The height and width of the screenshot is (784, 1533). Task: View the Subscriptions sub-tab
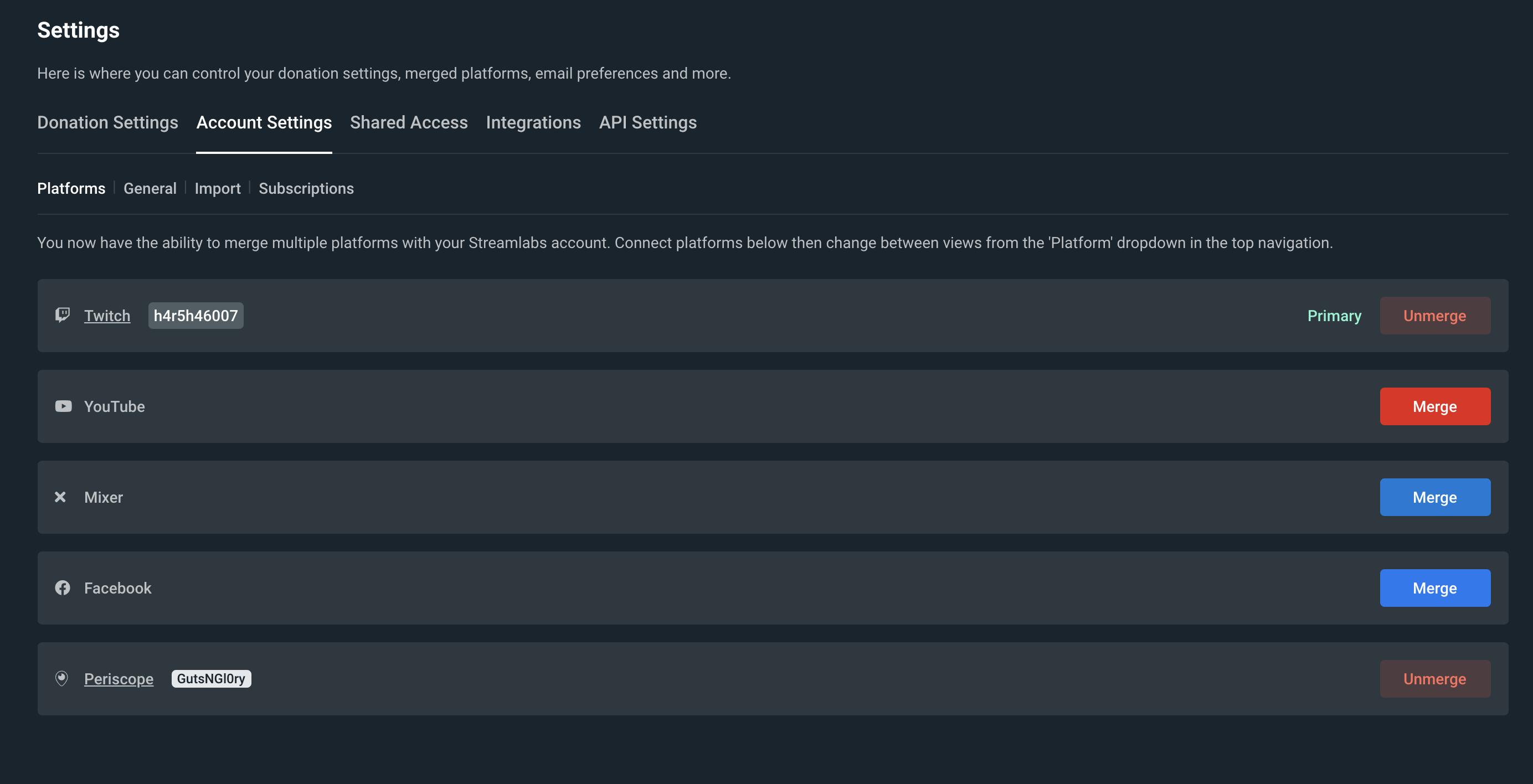pos(306,189)
